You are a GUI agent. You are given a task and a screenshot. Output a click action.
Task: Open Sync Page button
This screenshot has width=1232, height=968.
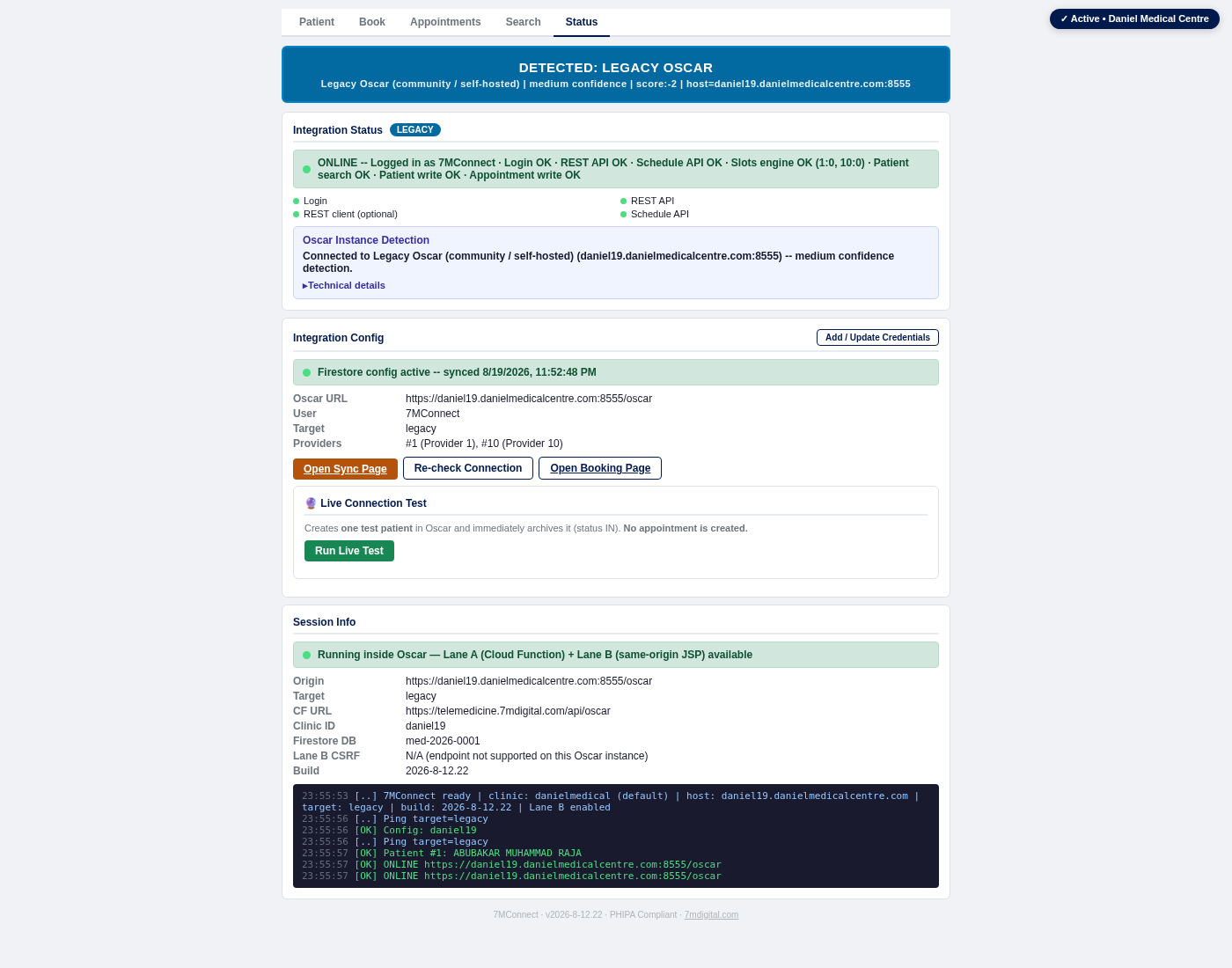coord(345,469)
